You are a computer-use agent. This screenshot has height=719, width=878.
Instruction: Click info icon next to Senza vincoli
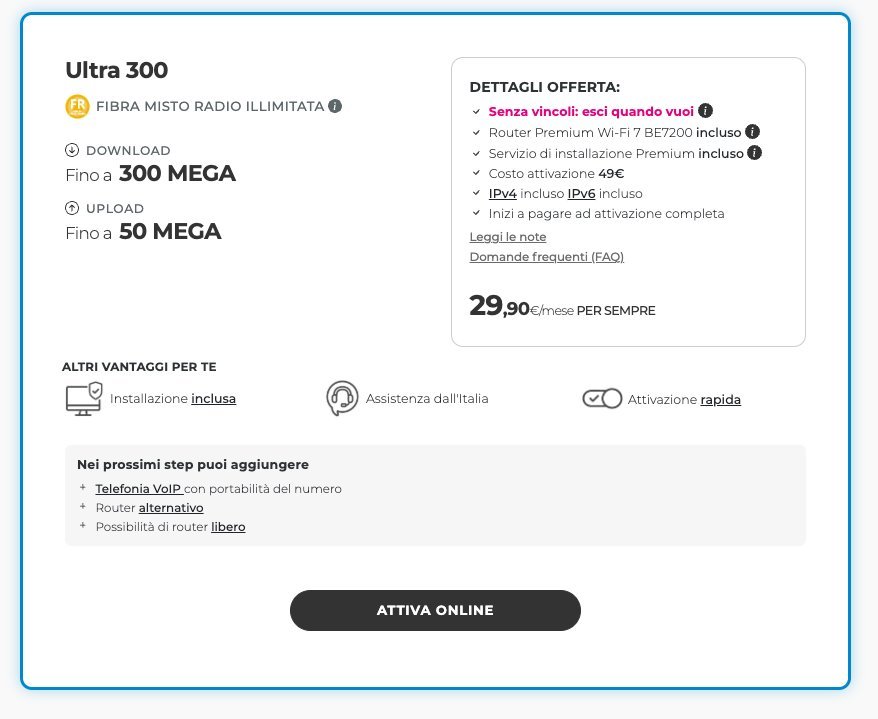(706, 110)
